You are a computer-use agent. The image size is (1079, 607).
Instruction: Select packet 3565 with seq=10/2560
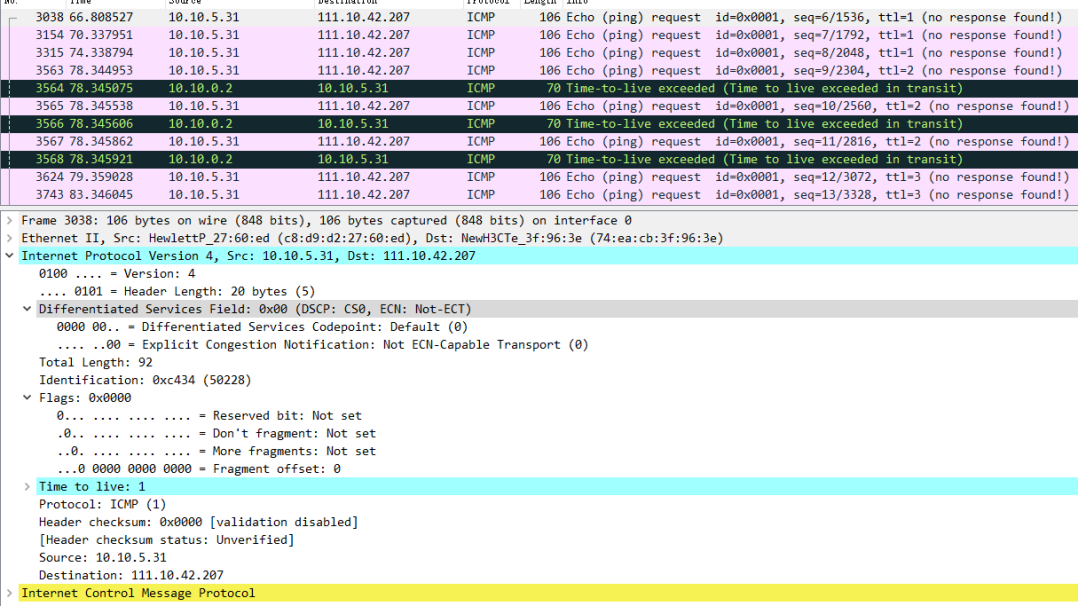(x=540, y=106)
